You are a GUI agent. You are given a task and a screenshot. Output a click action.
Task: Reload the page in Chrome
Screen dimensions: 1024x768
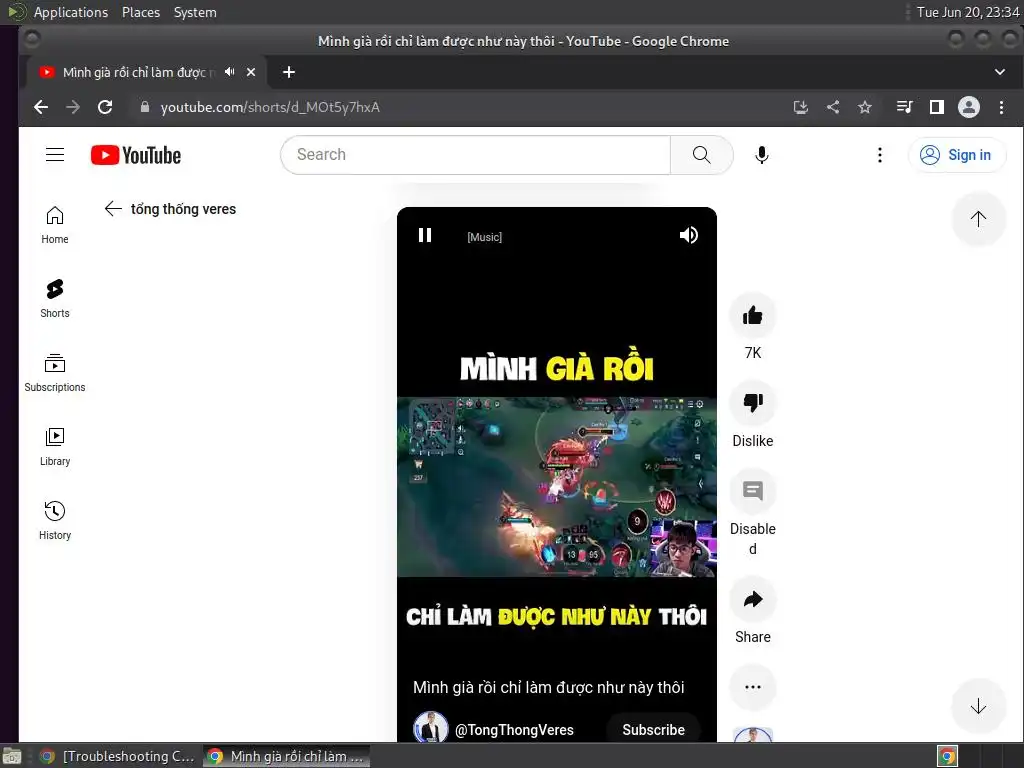click(x=105, y=107)
